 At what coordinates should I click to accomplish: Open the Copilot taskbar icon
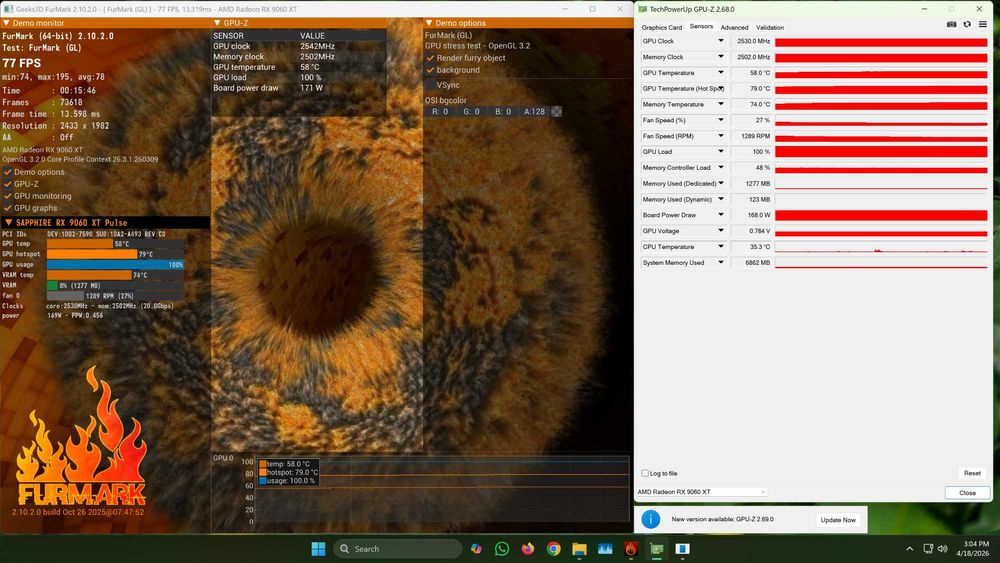pos(476,548)
